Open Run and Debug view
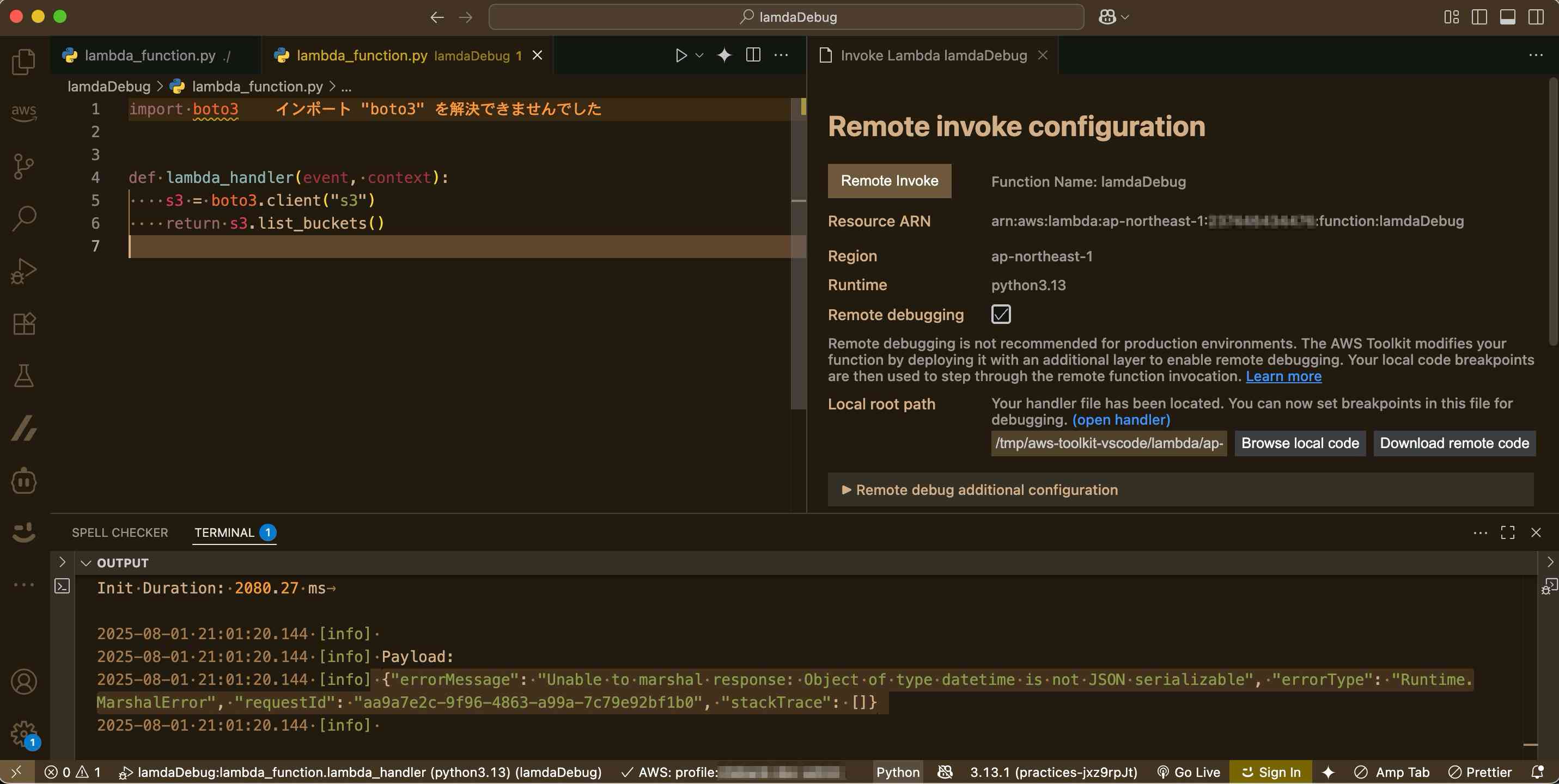The width and height of the screenshot is (1559, 784). click(x=23, y=271)
